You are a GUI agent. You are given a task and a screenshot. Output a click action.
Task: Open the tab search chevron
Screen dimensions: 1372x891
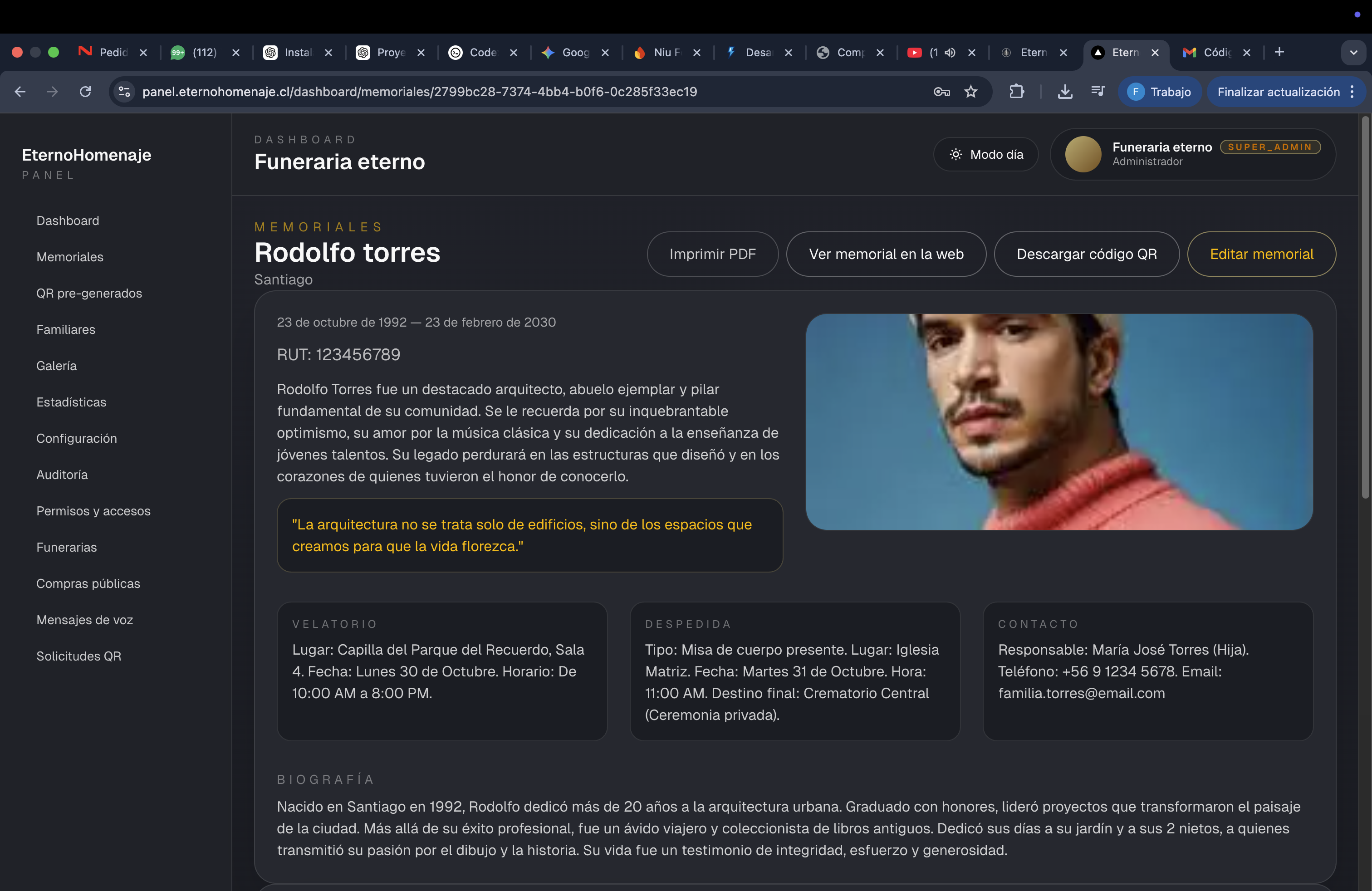click(x=1354, y=53)
